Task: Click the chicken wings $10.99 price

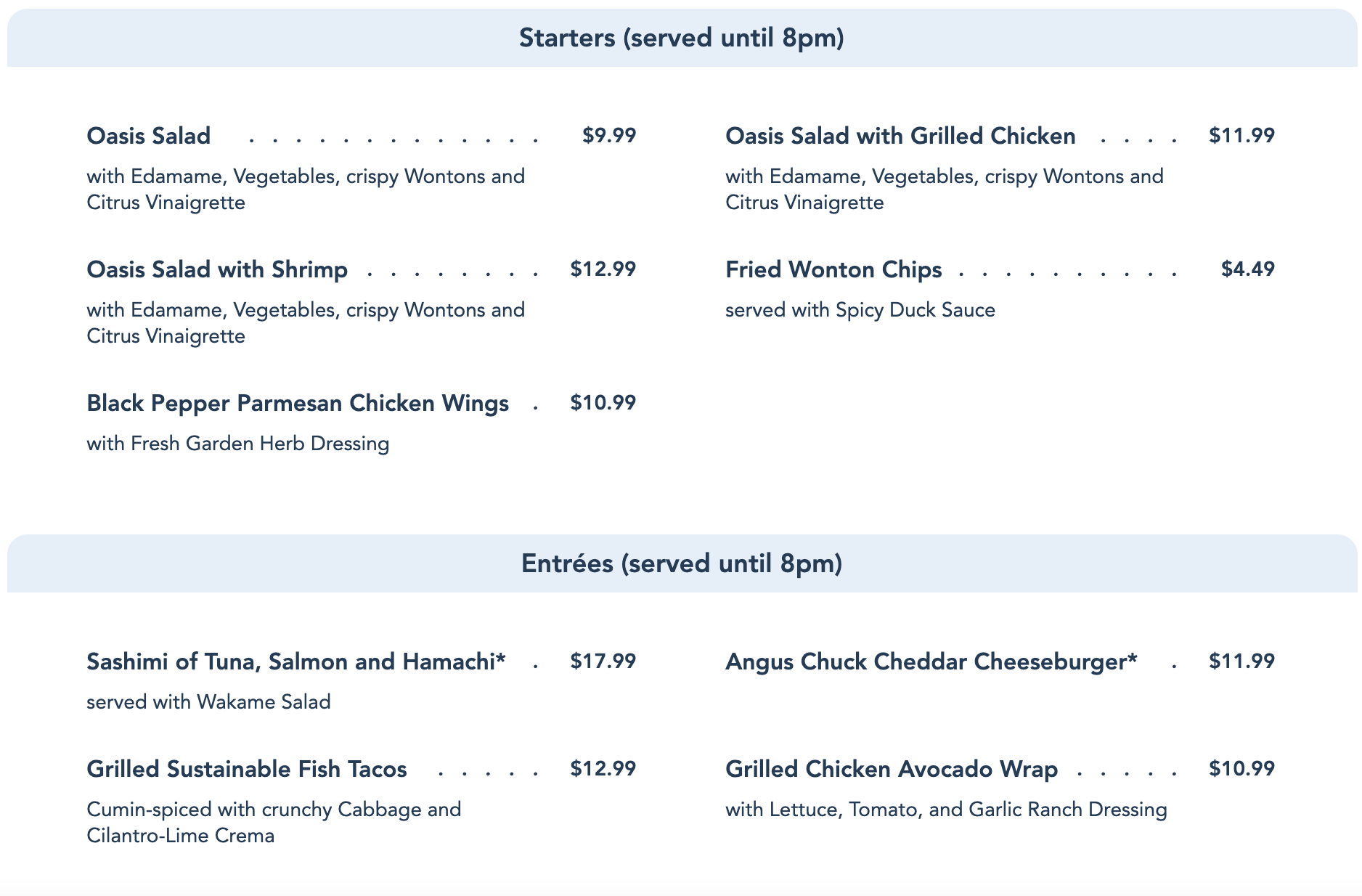Action: point(603,402)
